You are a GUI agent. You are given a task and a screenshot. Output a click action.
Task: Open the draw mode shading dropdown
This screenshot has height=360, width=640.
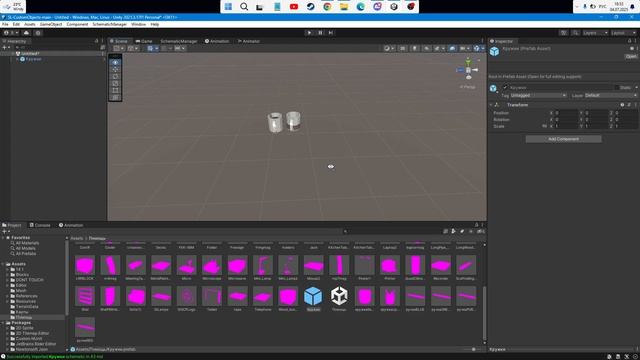(x=389, y=48)
